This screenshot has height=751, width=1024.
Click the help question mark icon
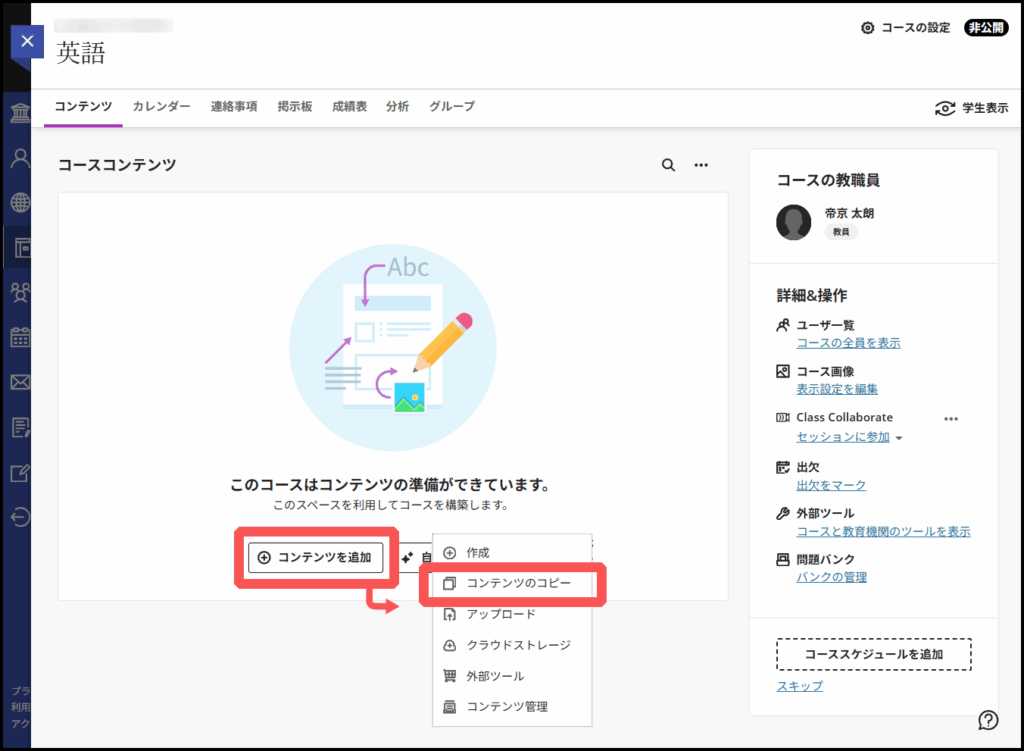(988, 720)
